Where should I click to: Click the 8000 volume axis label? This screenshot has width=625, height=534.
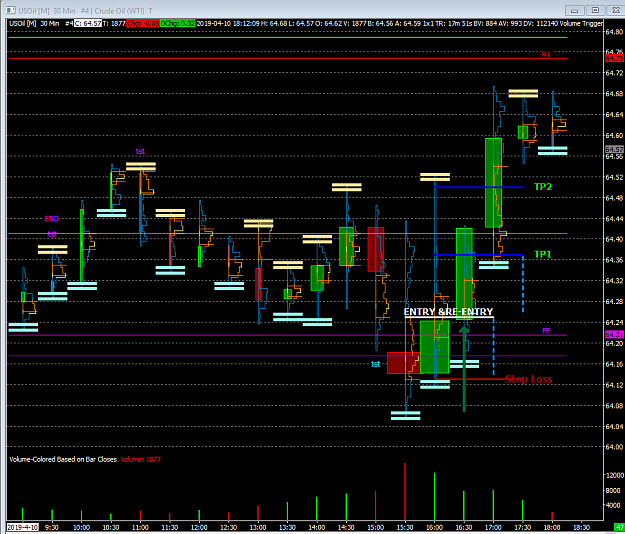[x=613, y=491]
